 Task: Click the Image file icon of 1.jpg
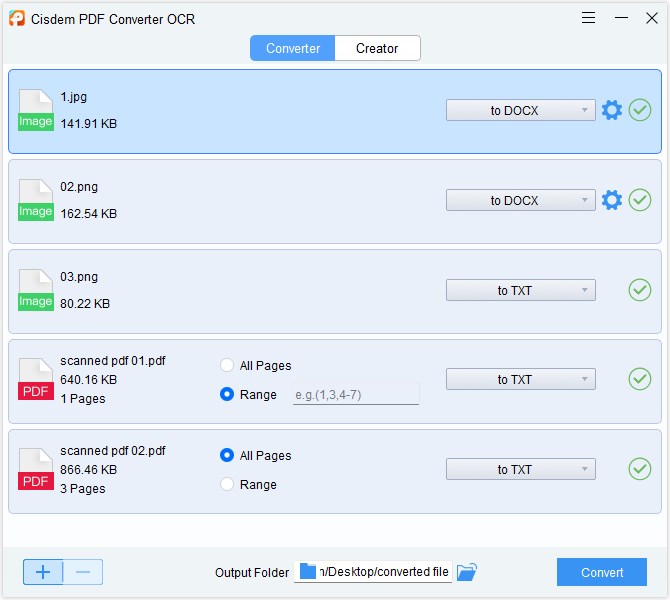click(x=36, y=110)
